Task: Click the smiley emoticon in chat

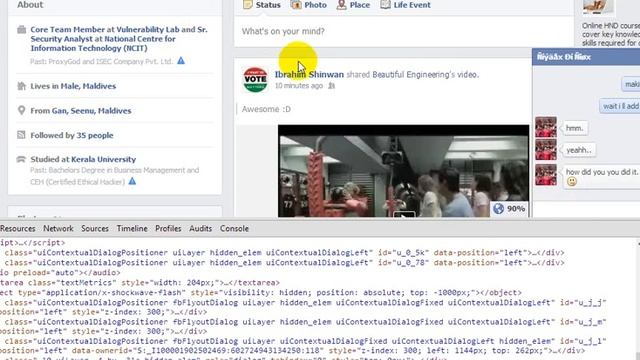Action: tap(572, 182)
